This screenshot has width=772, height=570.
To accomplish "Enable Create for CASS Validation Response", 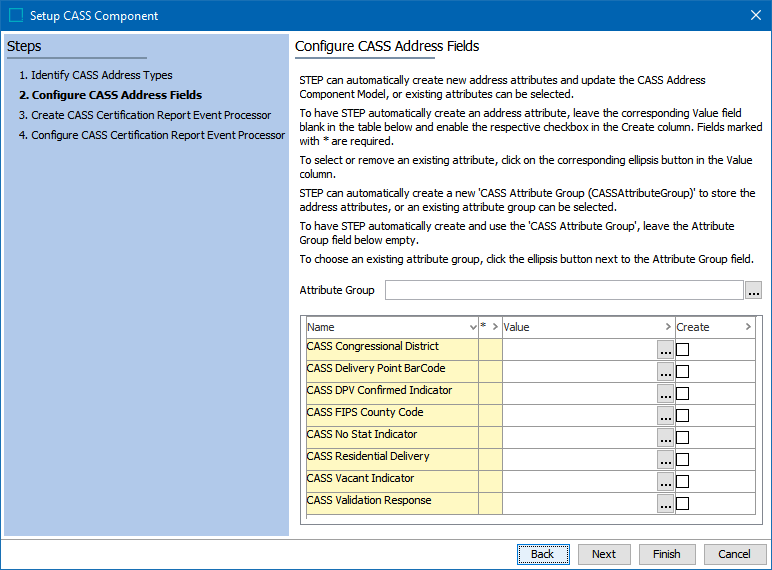I will coord(682,503).
